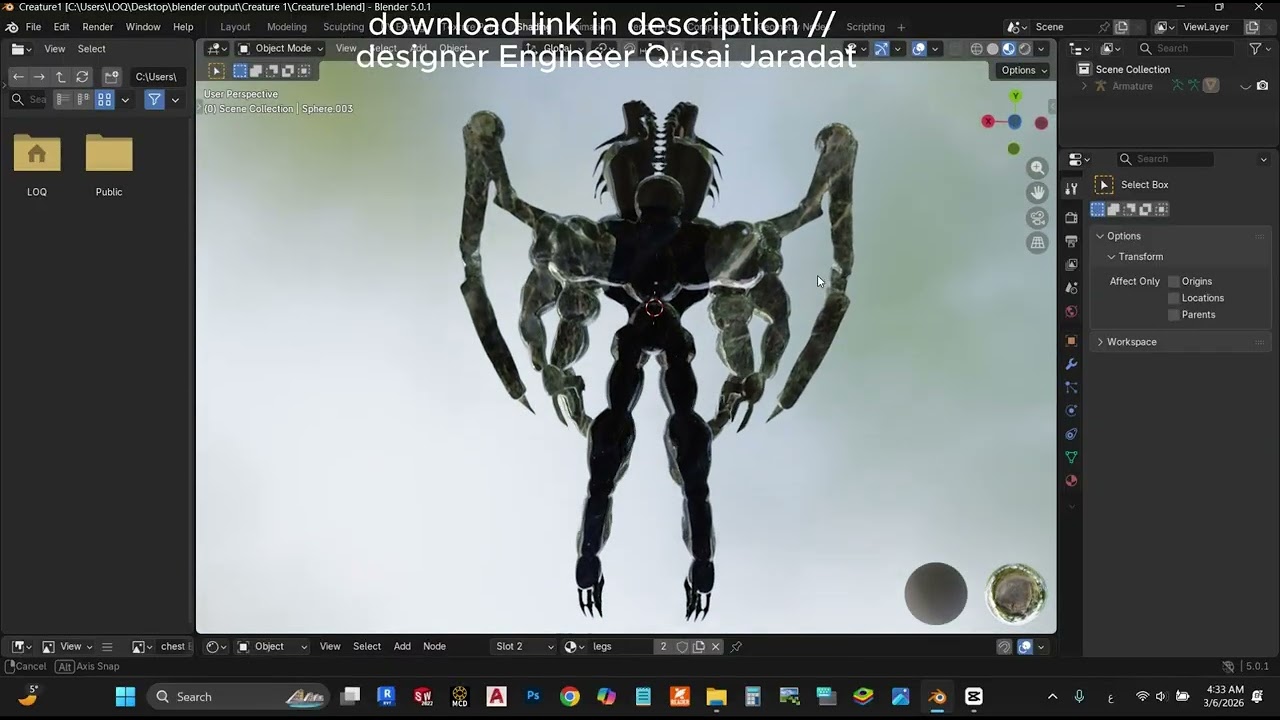Open viewport editor type dropdown
The image size is (1280, 720).
pyautogui.click(x=217, y=48)
